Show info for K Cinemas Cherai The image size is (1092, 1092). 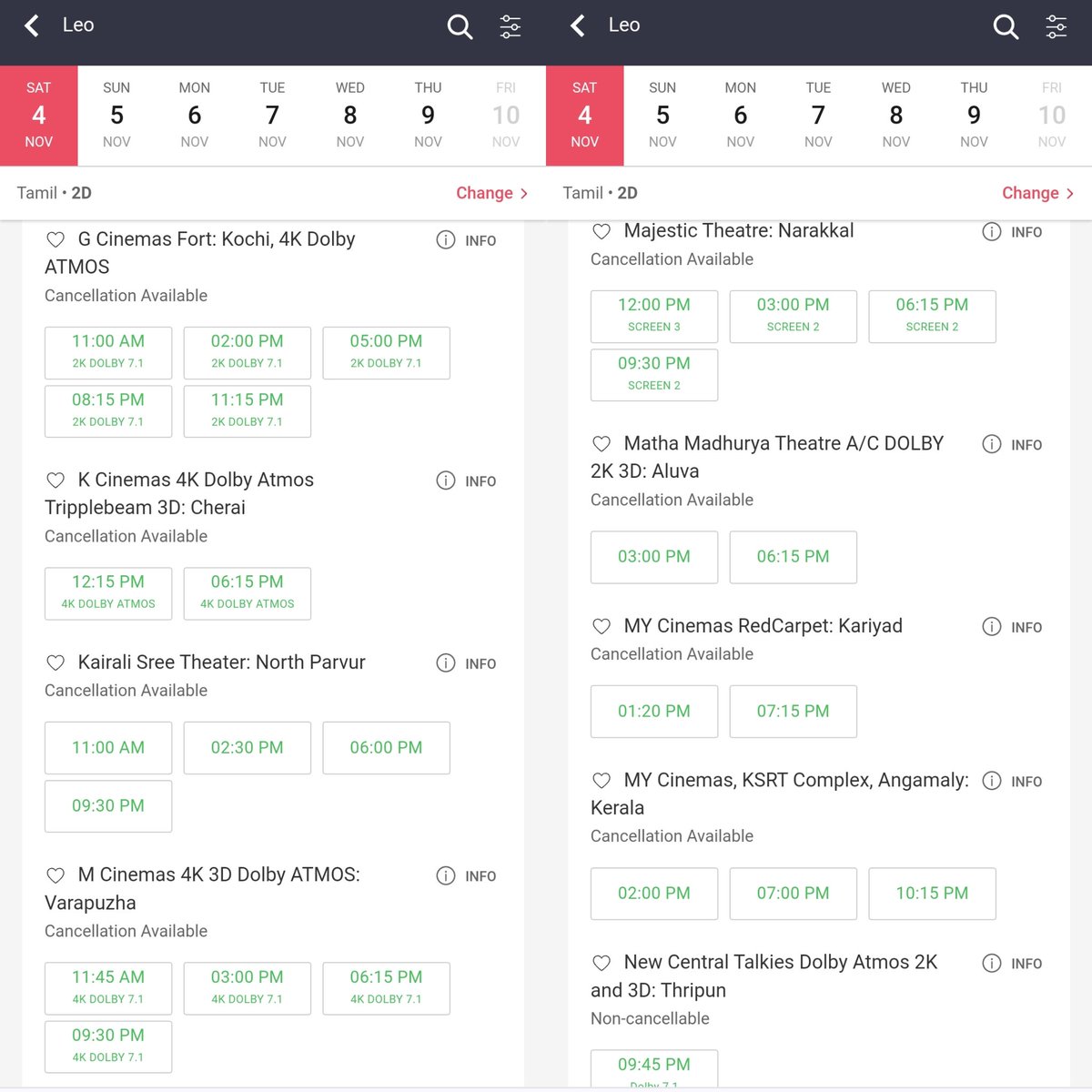pyautogui.click(x=466, y=480)
